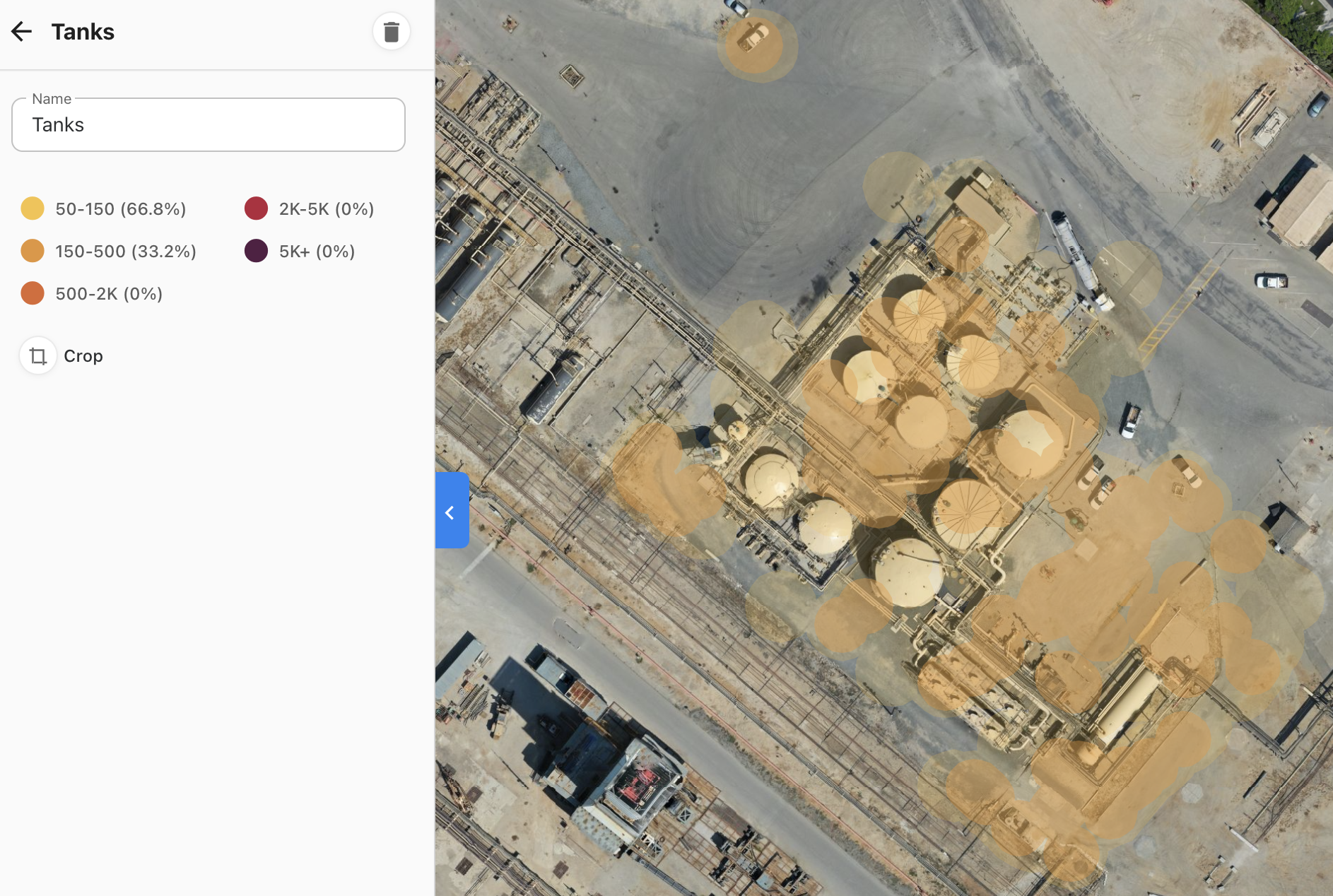Click the Crop tool icon
The image size is (1333, 896).
[38, 355]
